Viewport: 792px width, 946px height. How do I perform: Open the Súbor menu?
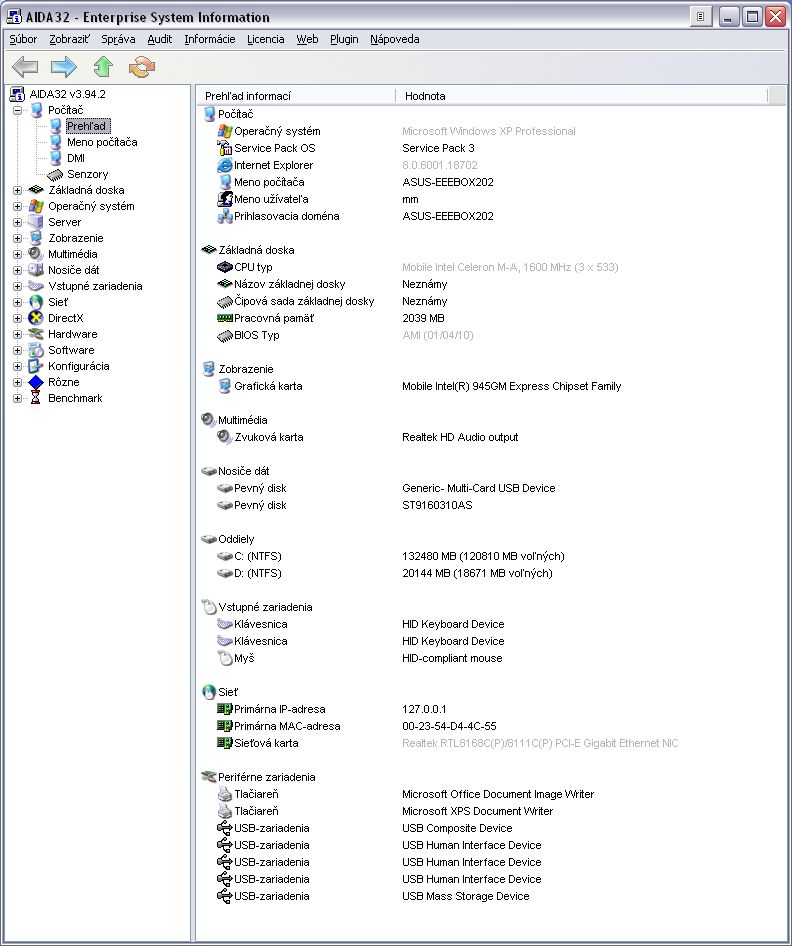[23, 39]
